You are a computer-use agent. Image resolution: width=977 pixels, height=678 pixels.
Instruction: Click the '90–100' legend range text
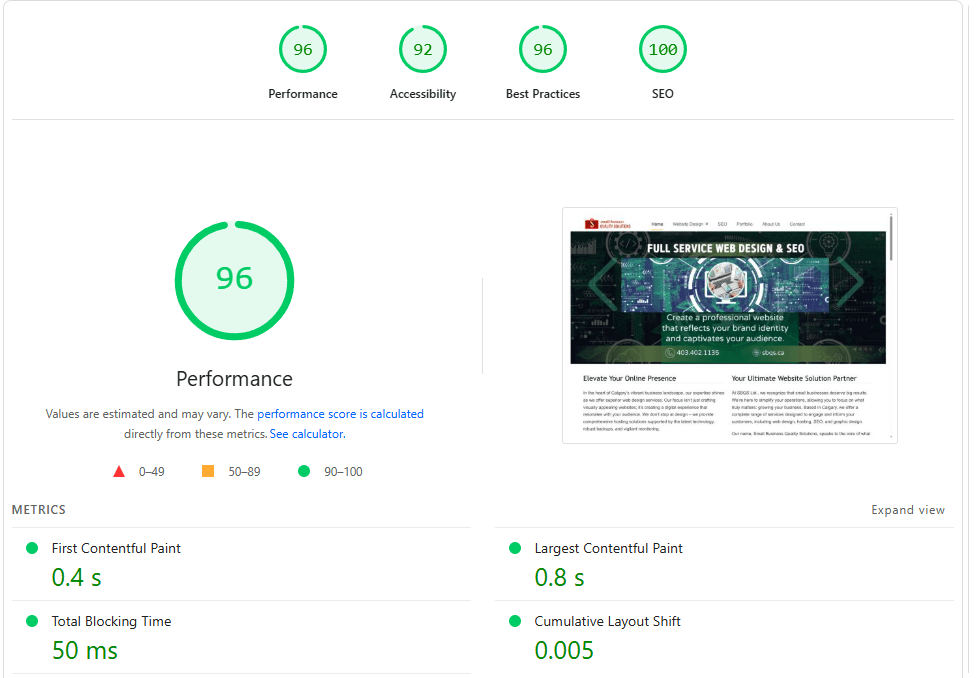[343, 472]
